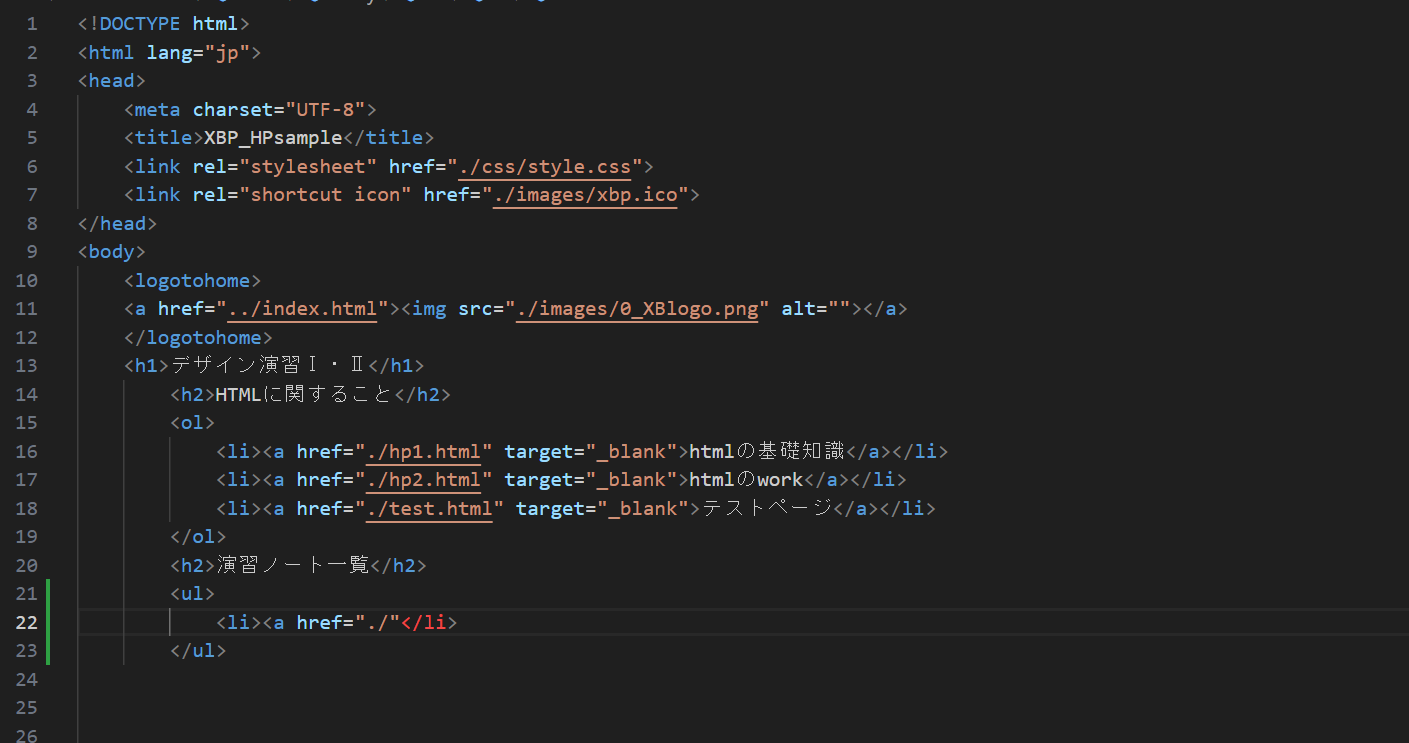This screenshot has width=1409, height=743.
Task: Select line number 9 in the gutter
Action: [x=33, y=252]
